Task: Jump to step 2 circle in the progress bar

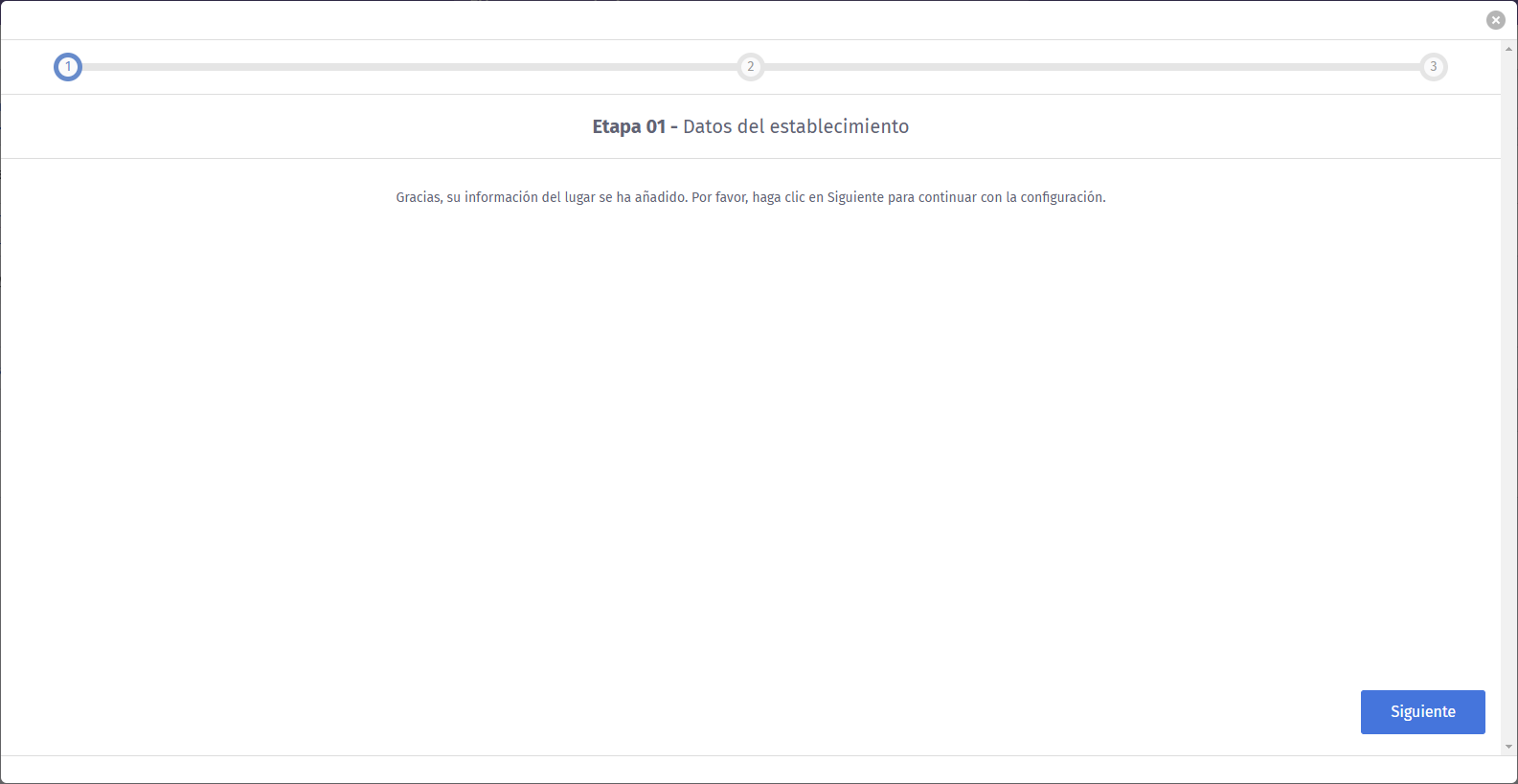Action: point(751,67)
